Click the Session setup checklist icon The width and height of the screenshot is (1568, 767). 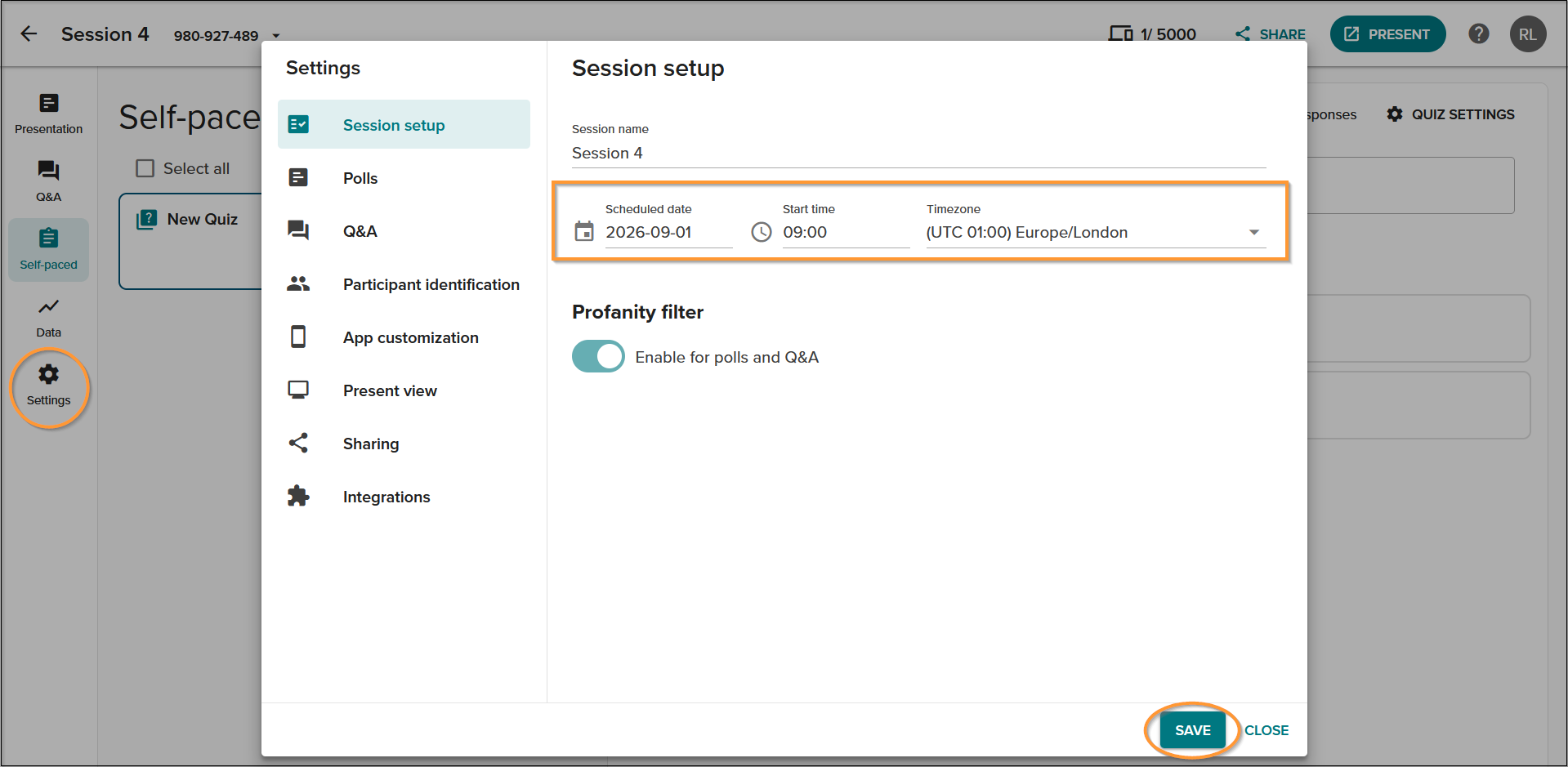pos(298,124)
